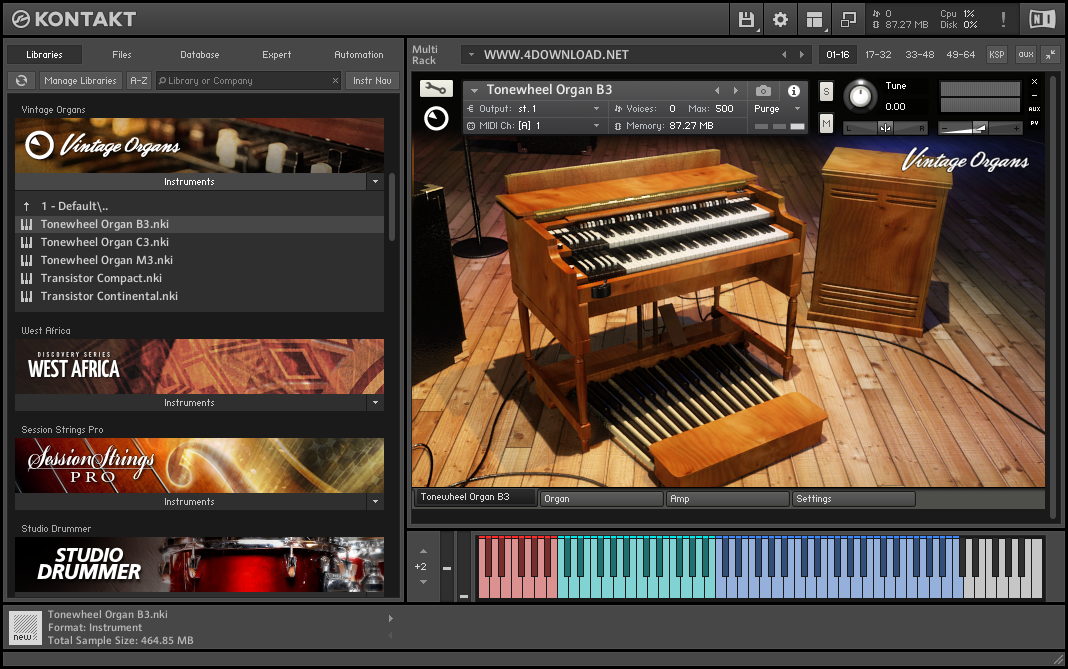The width and height of the screenshot is (1068, 669).
Task: Click the Instr Nav button
Action: (372, 81)
